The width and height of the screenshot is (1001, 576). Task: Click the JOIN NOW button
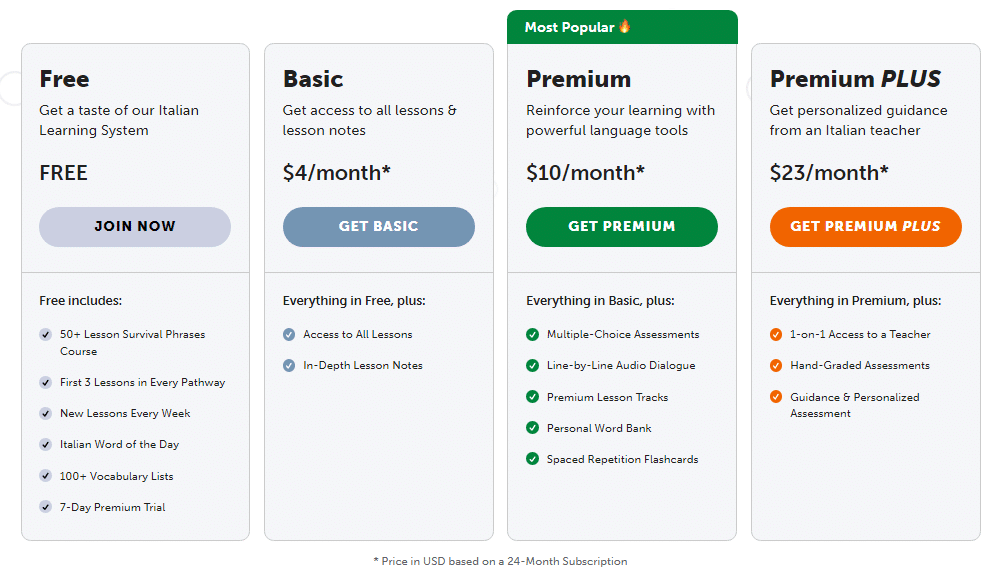(135, 227)
